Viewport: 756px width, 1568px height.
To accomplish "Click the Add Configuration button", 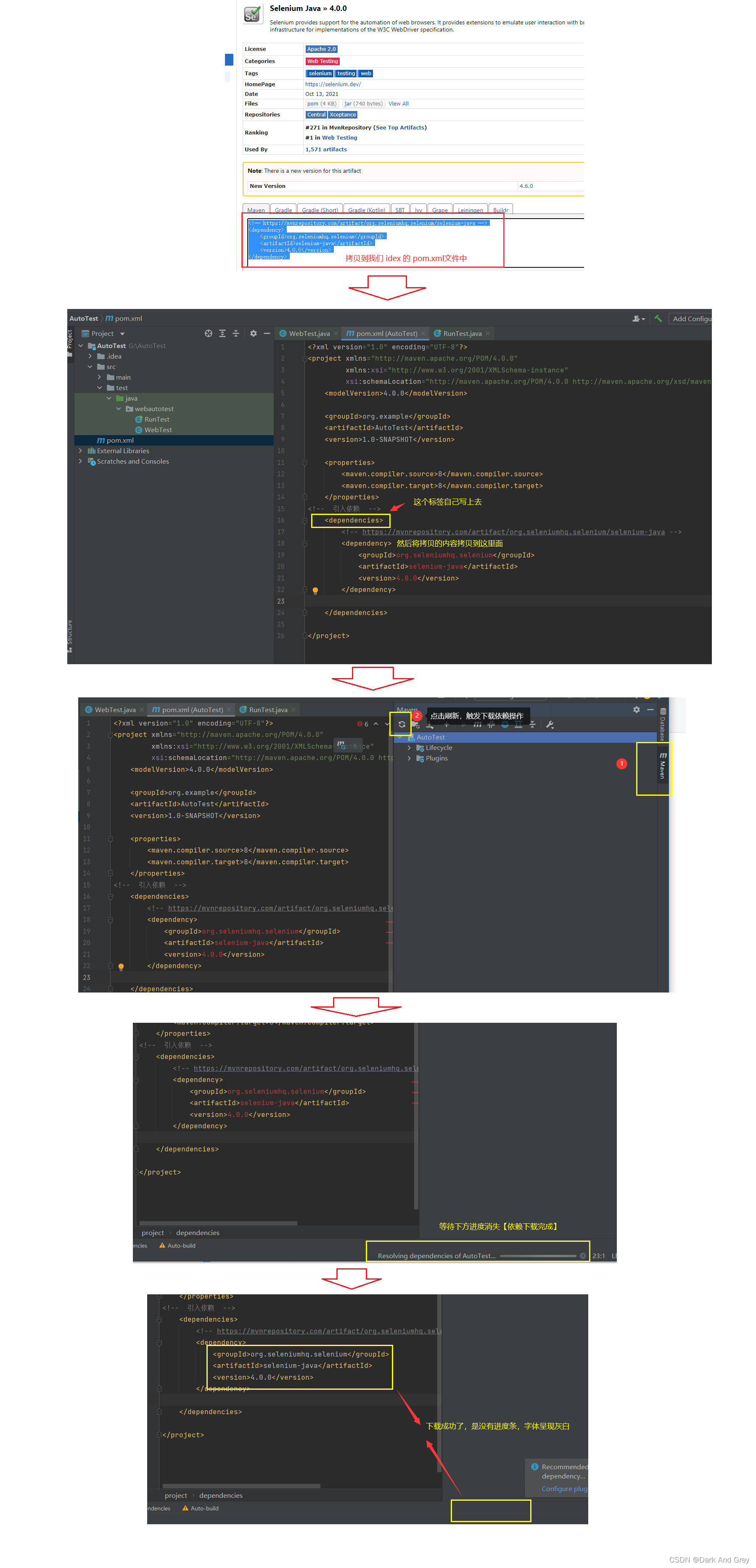I will [690, 318].
